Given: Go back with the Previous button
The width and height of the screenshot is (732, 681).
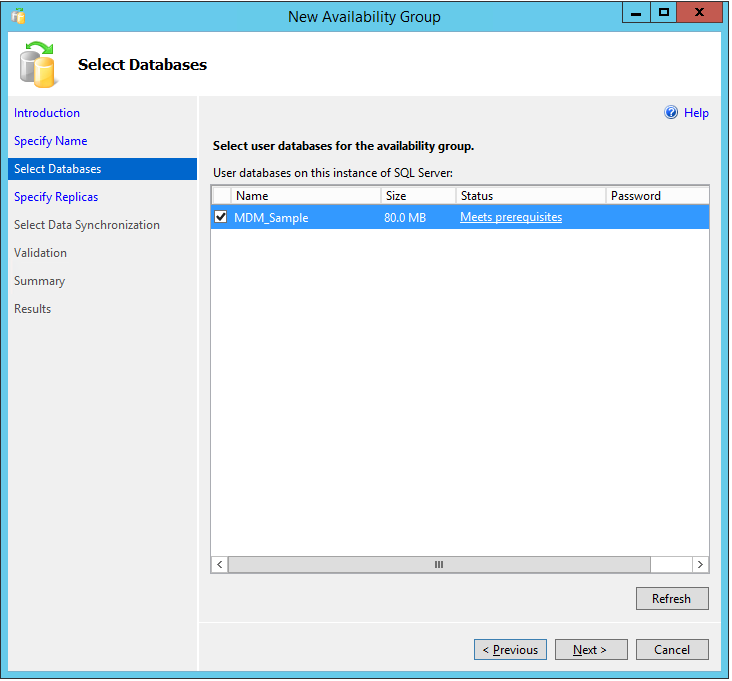Looking at the screenshot, I should pyautogui.click(x=510, y=649).
